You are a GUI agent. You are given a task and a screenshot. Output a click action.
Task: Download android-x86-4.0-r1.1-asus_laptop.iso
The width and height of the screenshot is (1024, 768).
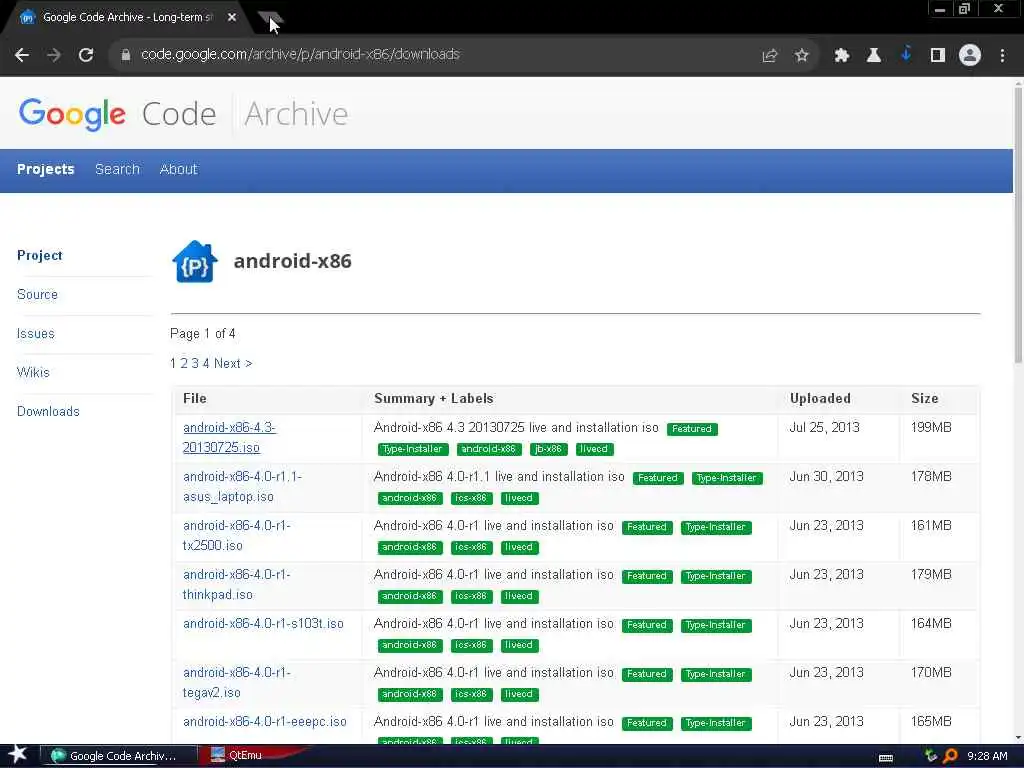pyautogui.click(x=242, y=487)
